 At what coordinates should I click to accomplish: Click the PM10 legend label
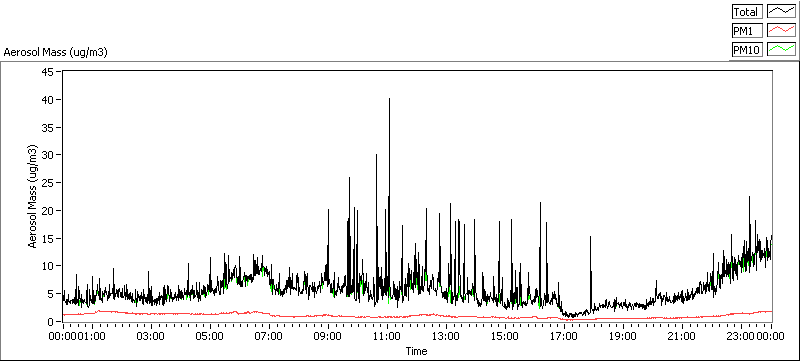pos(747,49)
